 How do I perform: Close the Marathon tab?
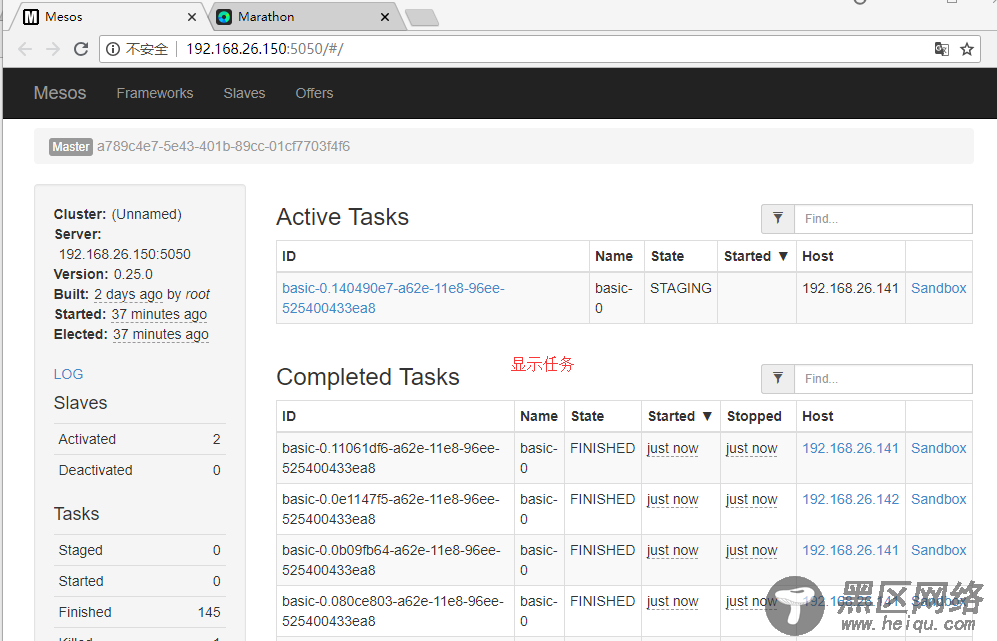pyautogui.click(x=385, y=17)
